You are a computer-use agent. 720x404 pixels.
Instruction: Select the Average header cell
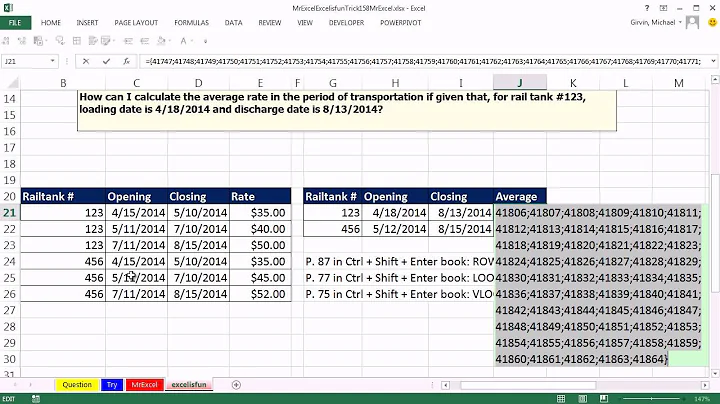(520, 196)
